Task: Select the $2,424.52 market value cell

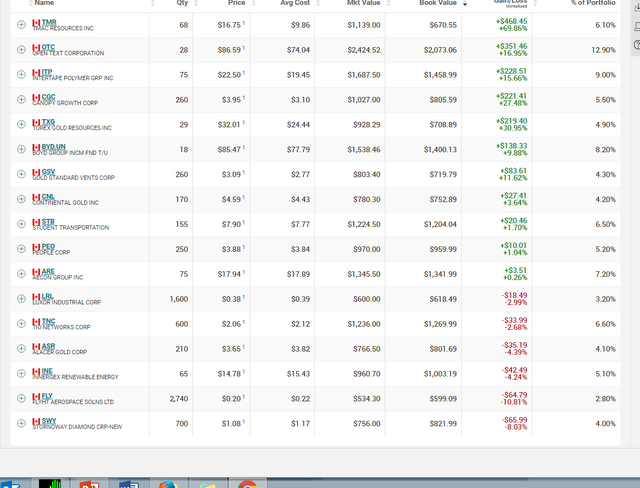Action: click(364, 50)
